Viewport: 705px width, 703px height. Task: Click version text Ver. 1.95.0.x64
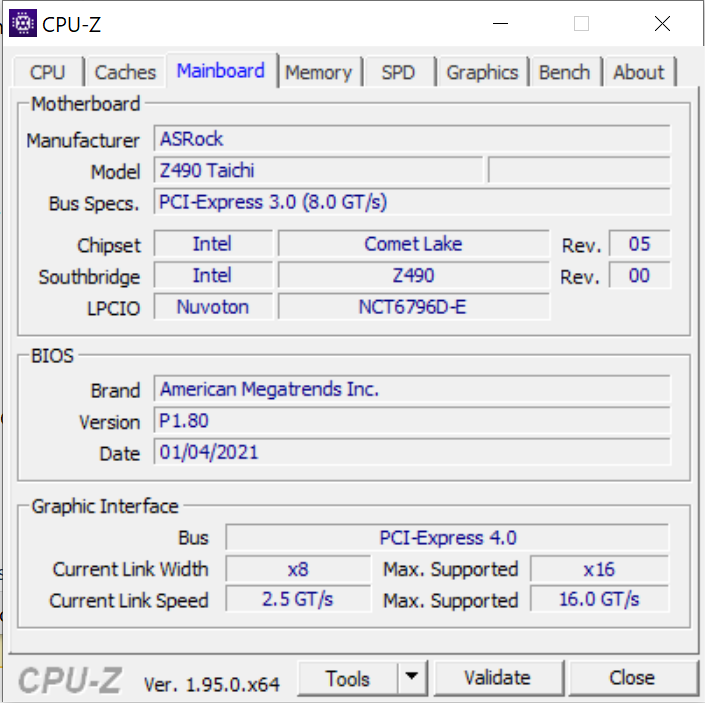pos(212,685)
